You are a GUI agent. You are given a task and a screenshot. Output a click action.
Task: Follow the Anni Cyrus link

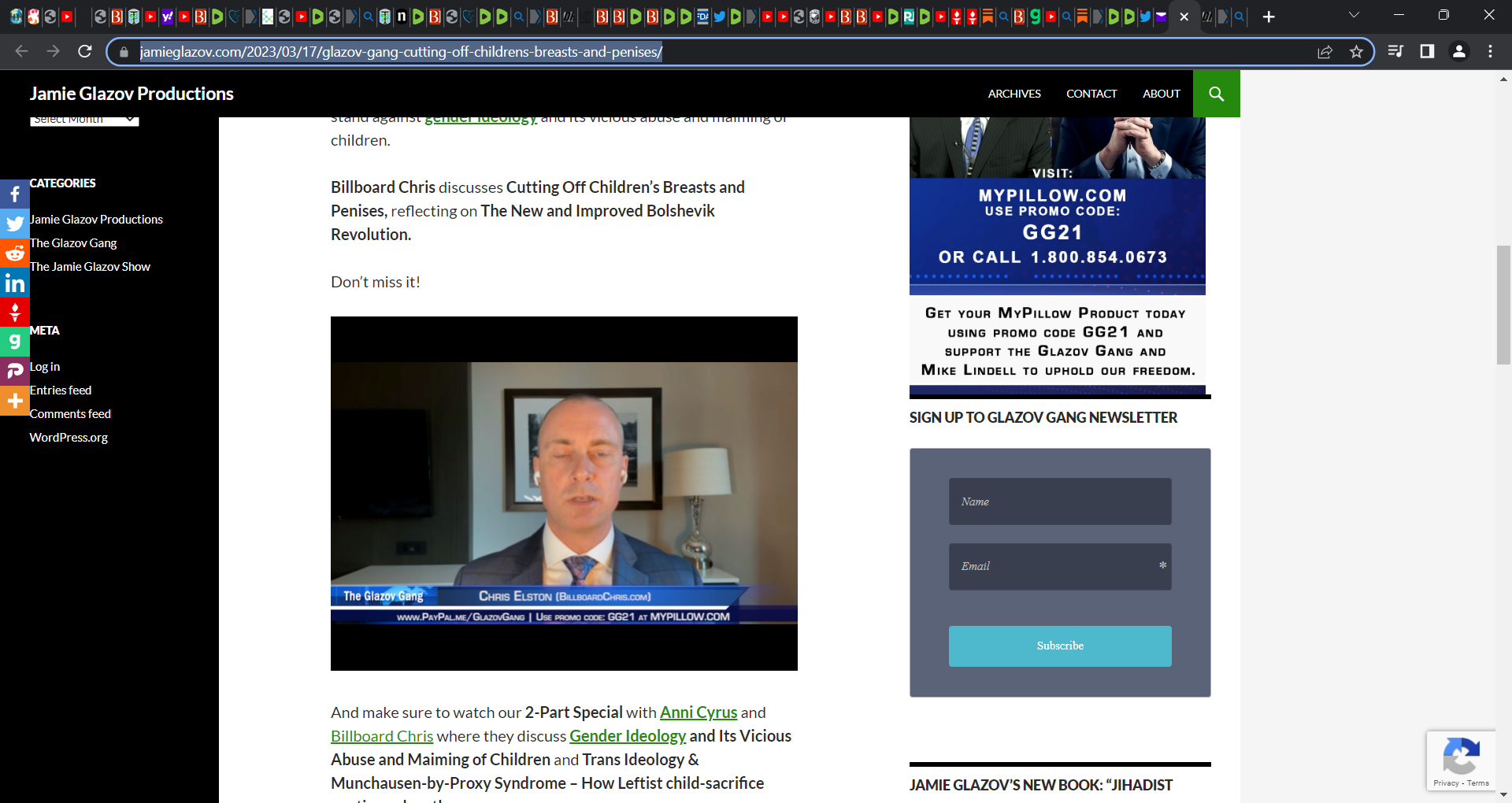[x=698, y=712]
